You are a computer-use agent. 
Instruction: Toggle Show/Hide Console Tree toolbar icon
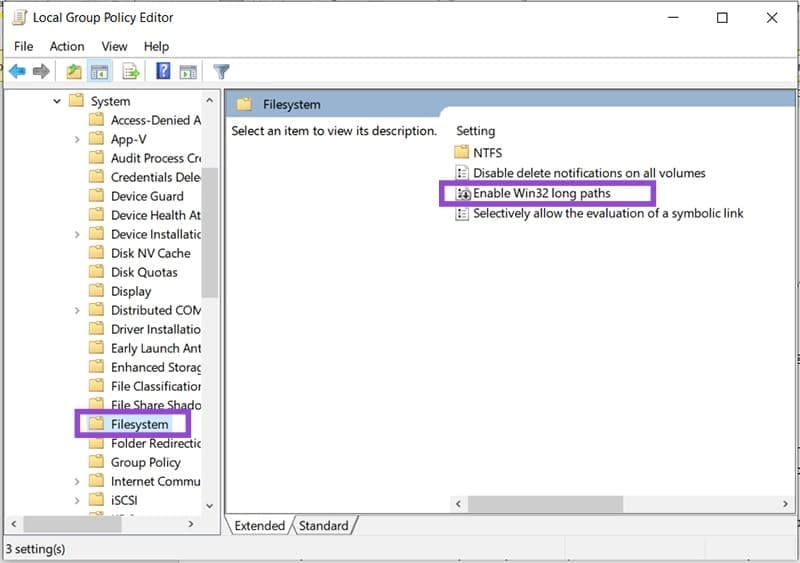[99, 71]
